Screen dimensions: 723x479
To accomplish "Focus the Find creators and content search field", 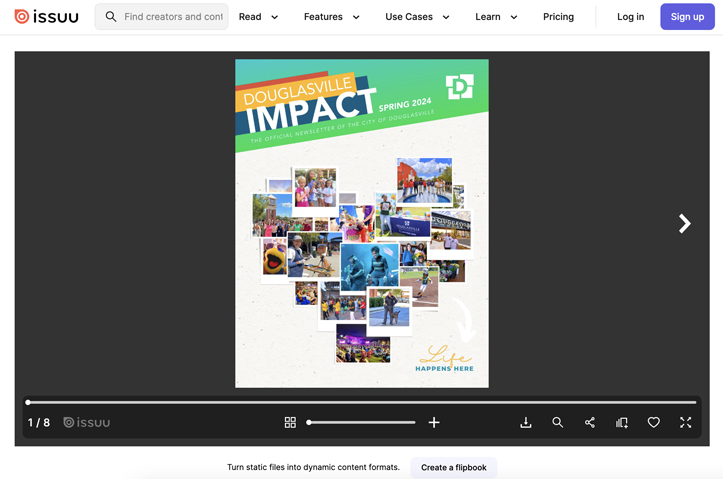I will [x=161, y=17].
